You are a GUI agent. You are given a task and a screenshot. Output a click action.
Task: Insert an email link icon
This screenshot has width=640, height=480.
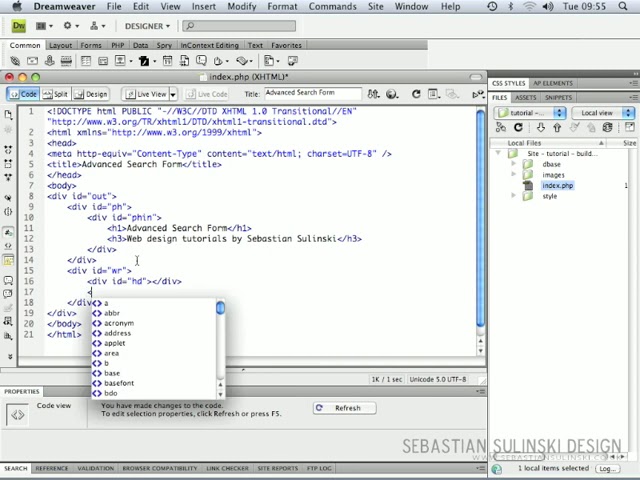pyautogui.click(x=32, y=61)
